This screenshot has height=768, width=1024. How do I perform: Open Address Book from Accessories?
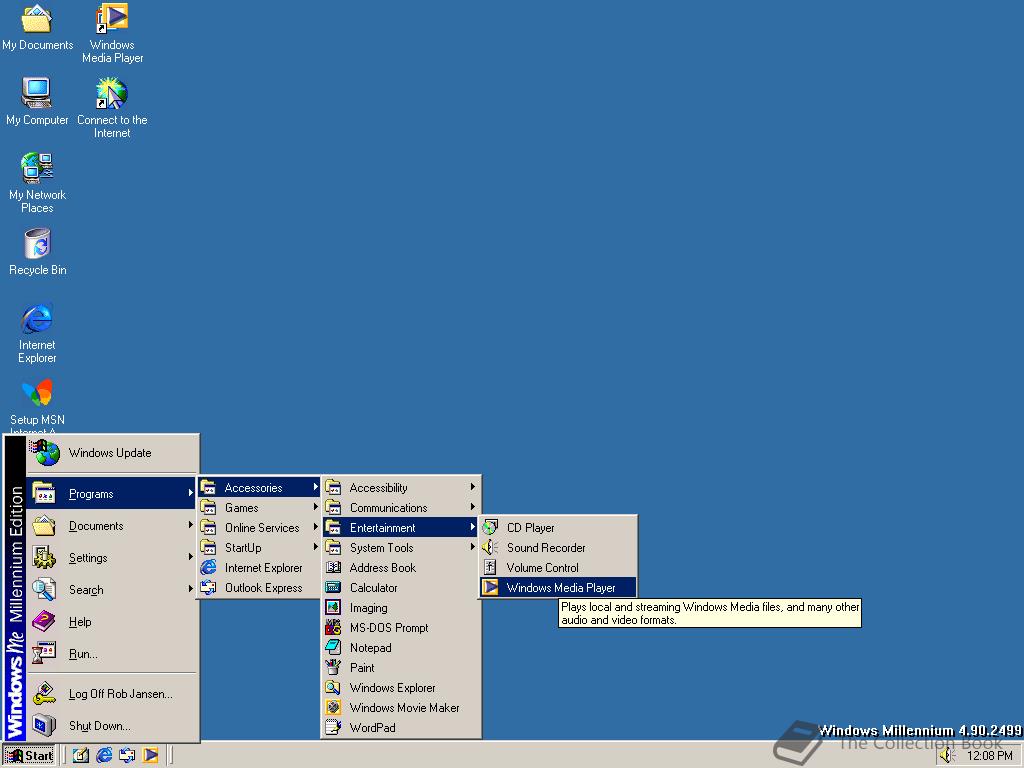click(401, 568)
